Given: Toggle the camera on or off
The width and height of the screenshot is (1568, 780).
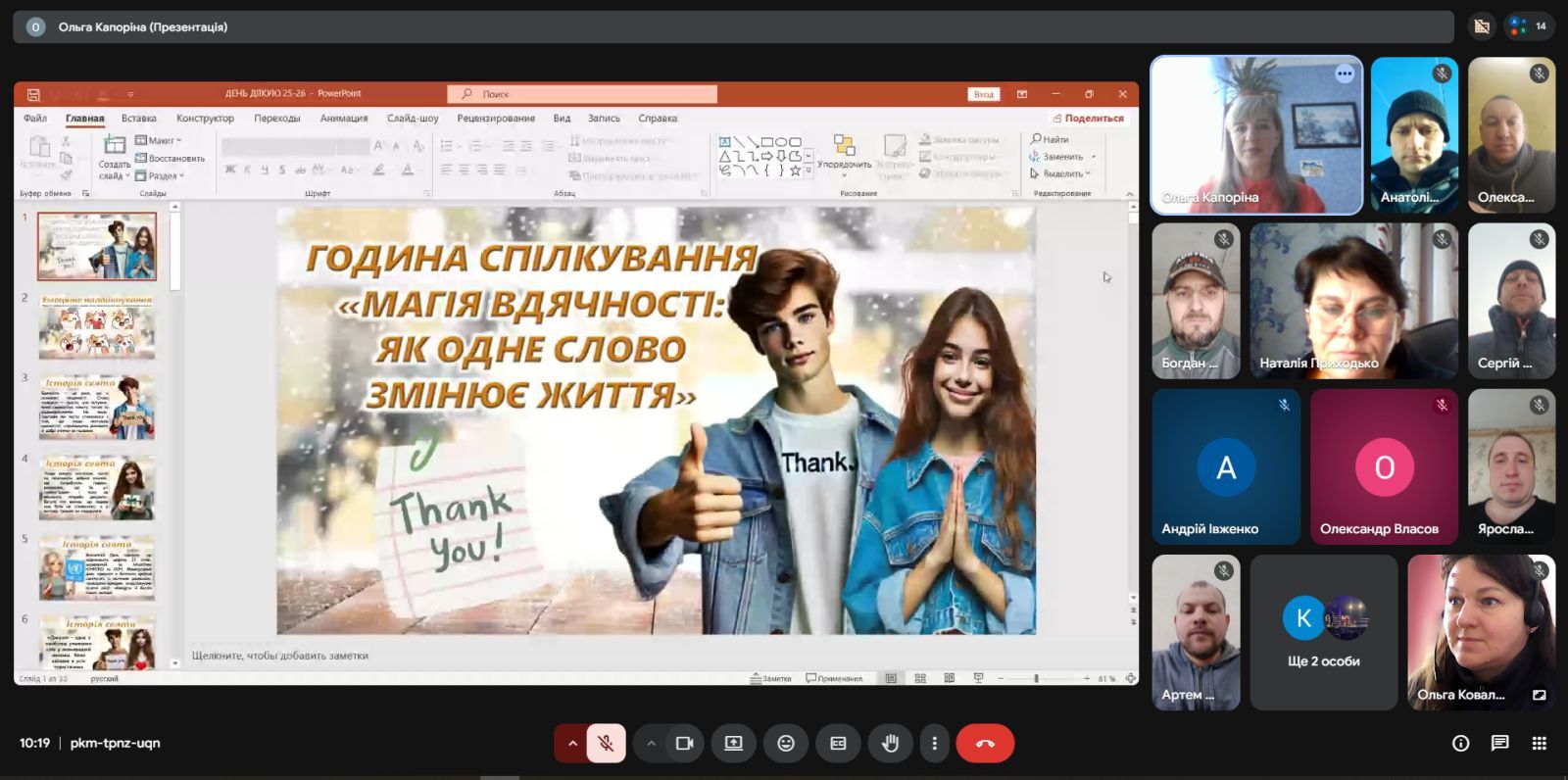Looking at the screenshot, I should coord(684,744).
